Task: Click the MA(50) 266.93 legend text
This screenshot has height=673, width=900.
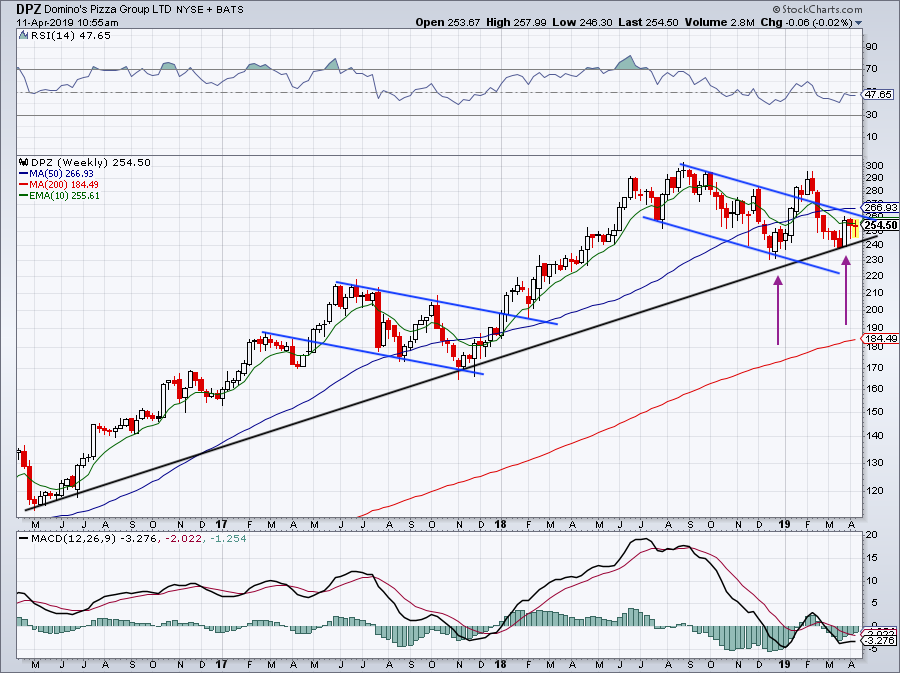Action: pyautogui.click(x=61, y=174)
